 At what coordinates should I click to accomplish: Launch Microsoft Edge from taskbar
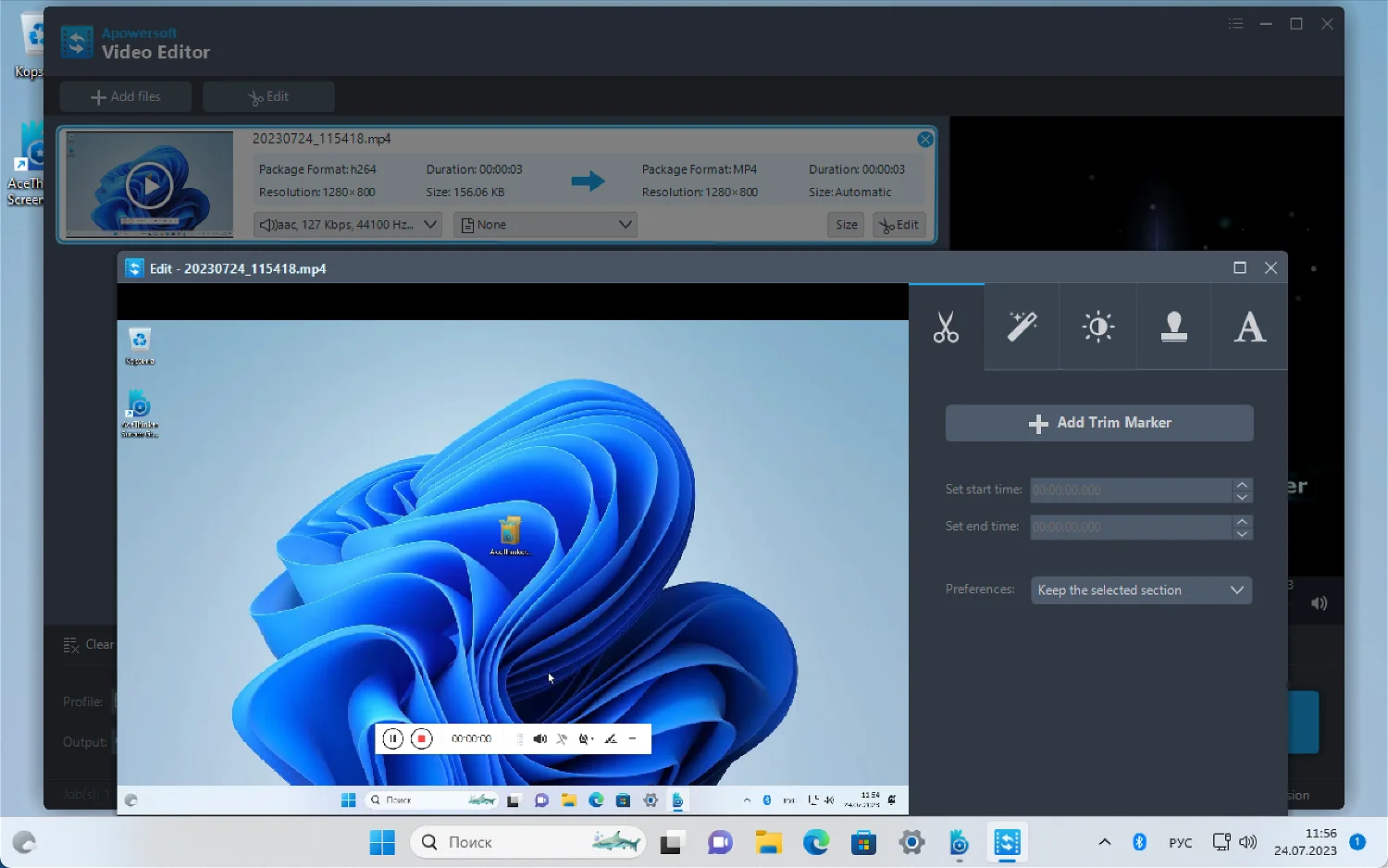pos(816,842)
